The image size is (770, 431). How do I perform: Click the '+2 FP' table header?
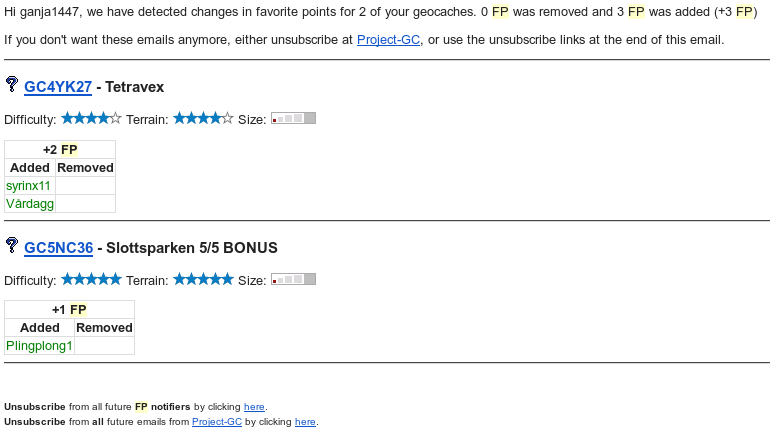pyautogui.click(x=60, y=150)
